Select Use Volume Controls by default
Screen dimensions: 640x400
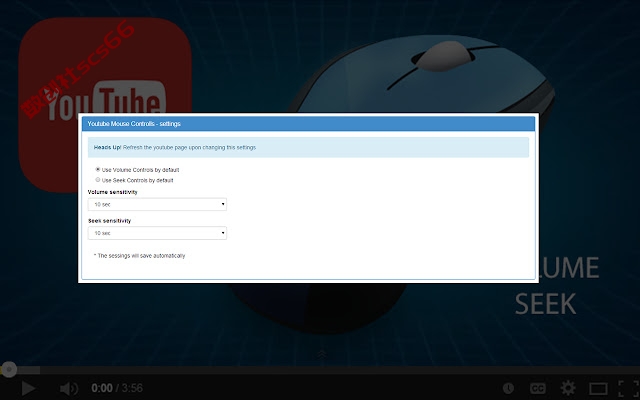[x=98, y=169]
